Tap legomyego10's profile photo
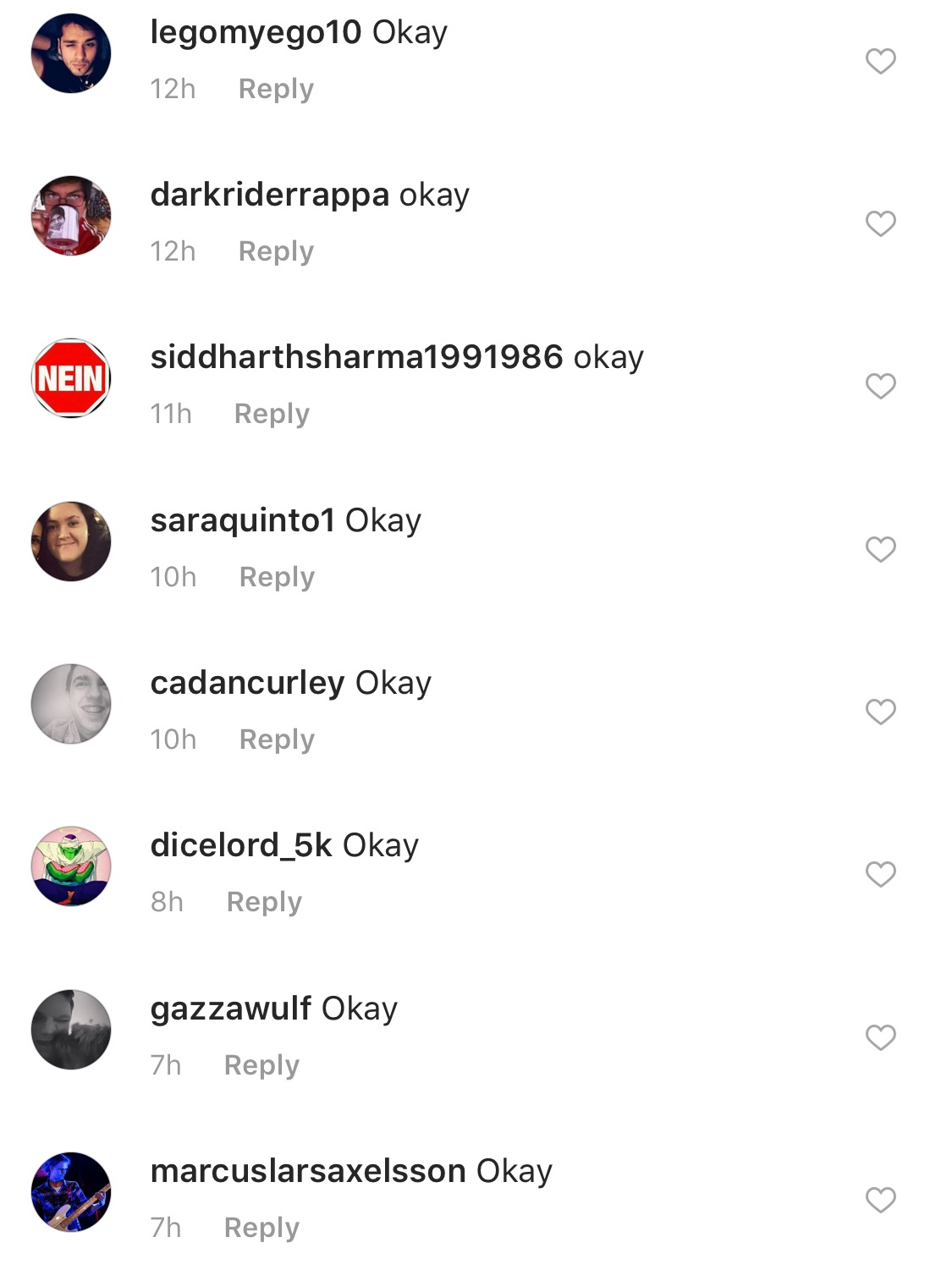 [71, 52]
